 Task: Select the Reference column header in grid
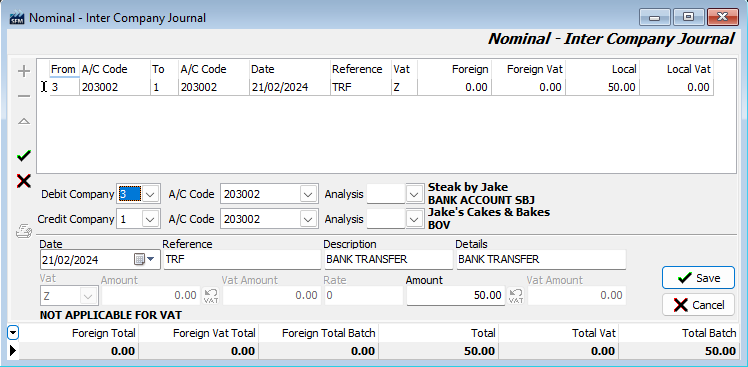[357, 69]
